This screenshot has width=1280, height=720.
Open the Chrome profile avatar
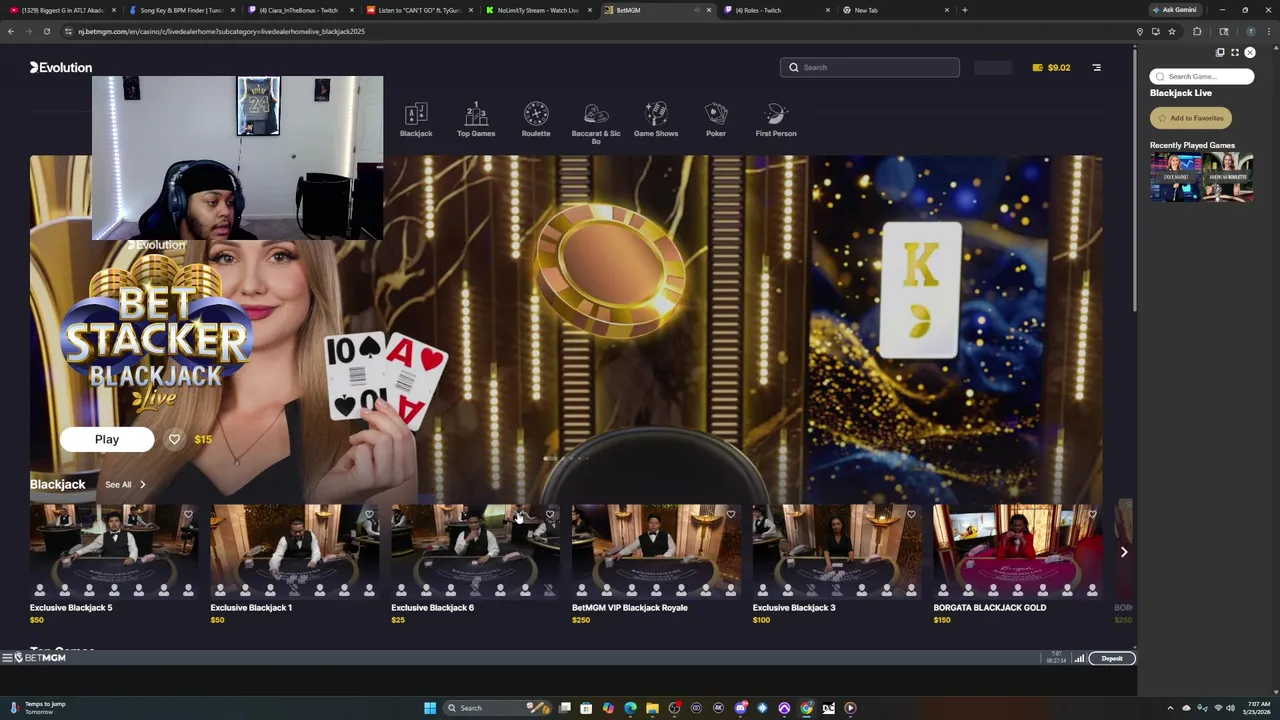click(x=1250, y=31)
